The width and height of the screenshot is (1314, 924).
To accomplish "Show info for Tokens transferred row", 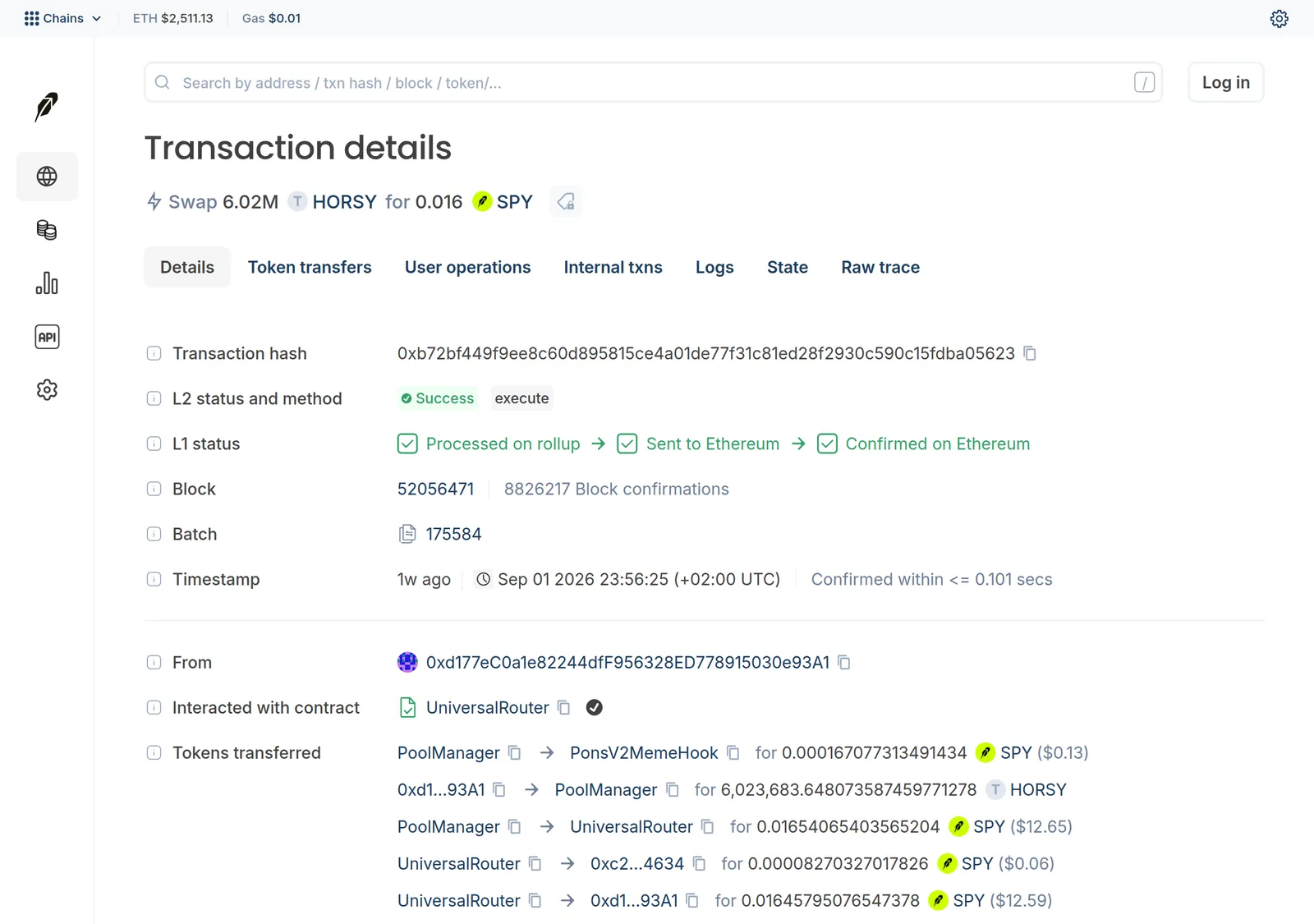I will pyautogui.click(x=154, y=752).
